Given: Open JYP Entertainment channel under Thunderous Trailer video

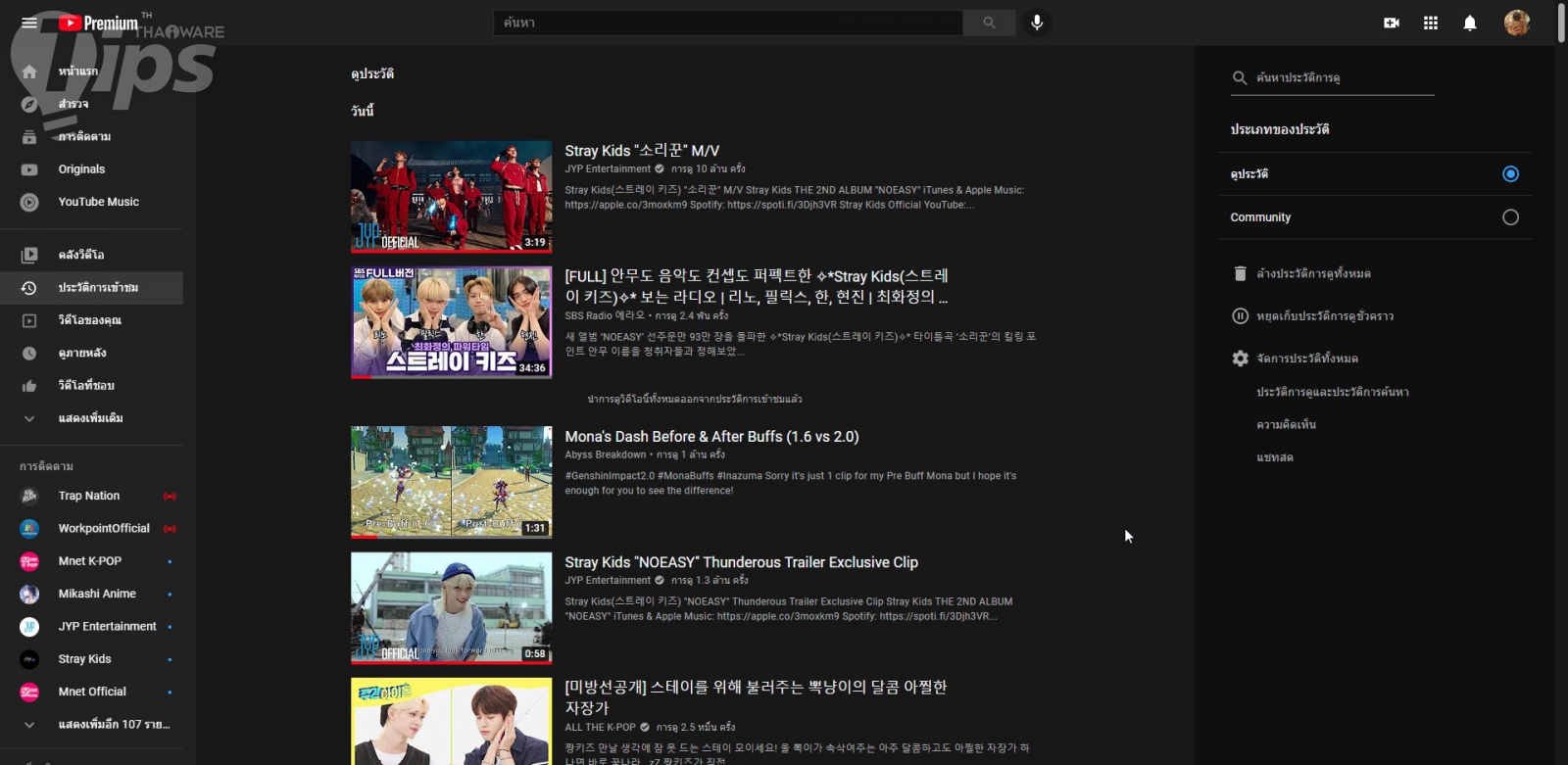Looking at the screenshot, I should pyautogui.click(x=608, y=581).
